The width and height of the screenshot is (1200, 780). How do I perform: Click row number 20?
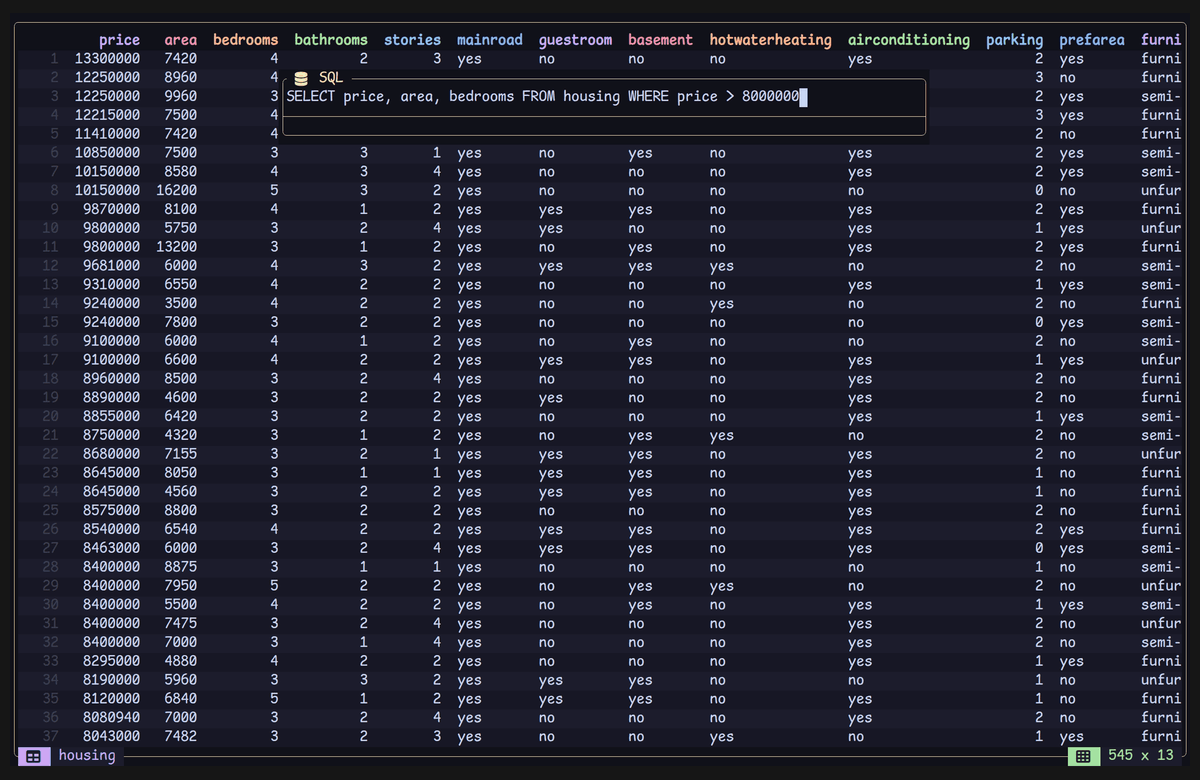click(51, 417)
